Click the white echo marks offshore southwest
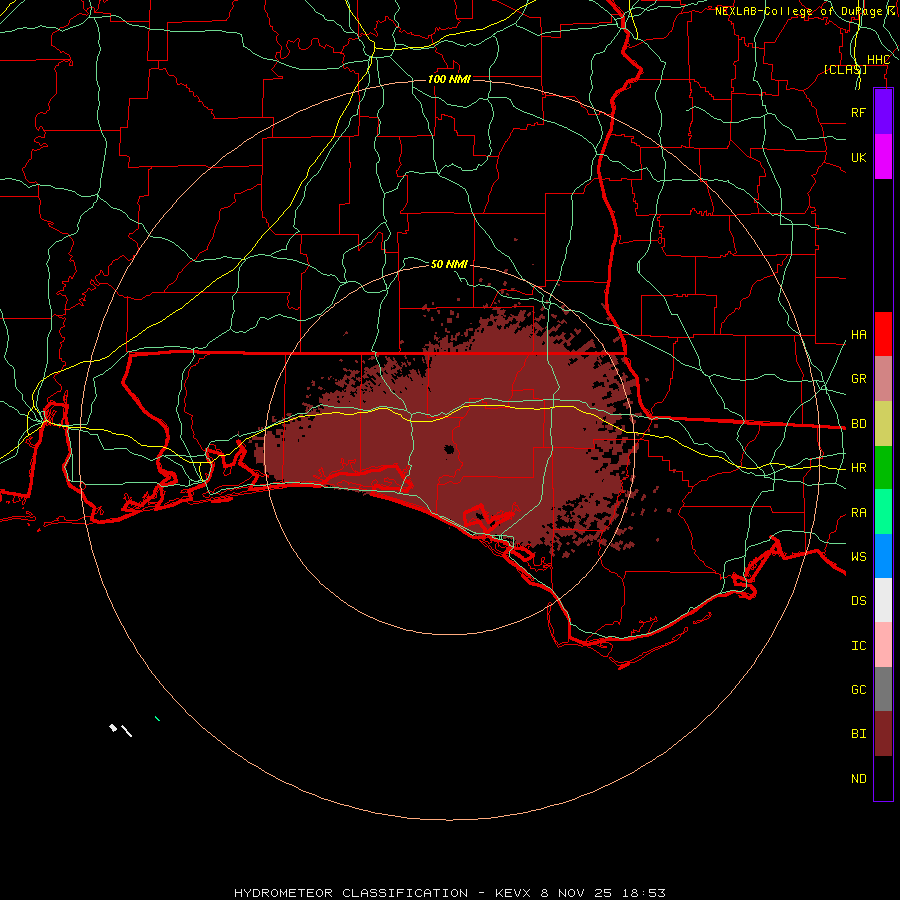The image size is (900, 900). tap(121, 730)
